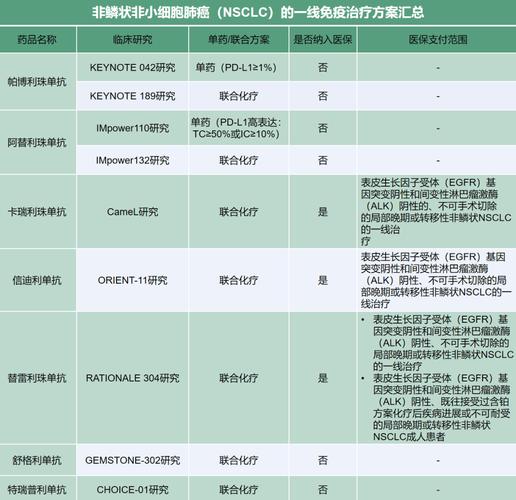Click 否 in the IMpower132 row

pos(323,160)
